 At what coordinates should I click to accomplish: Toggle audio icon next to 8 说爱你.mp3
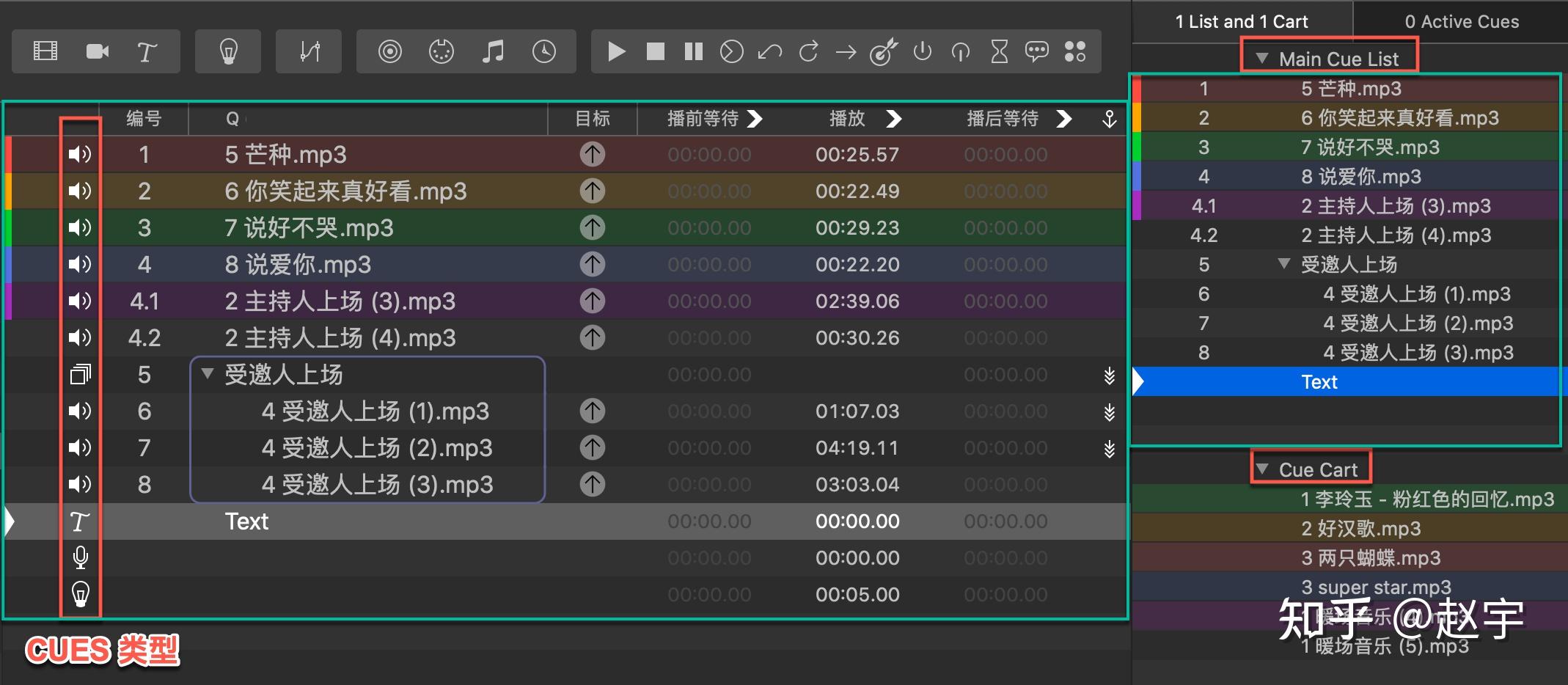[79, 264]
